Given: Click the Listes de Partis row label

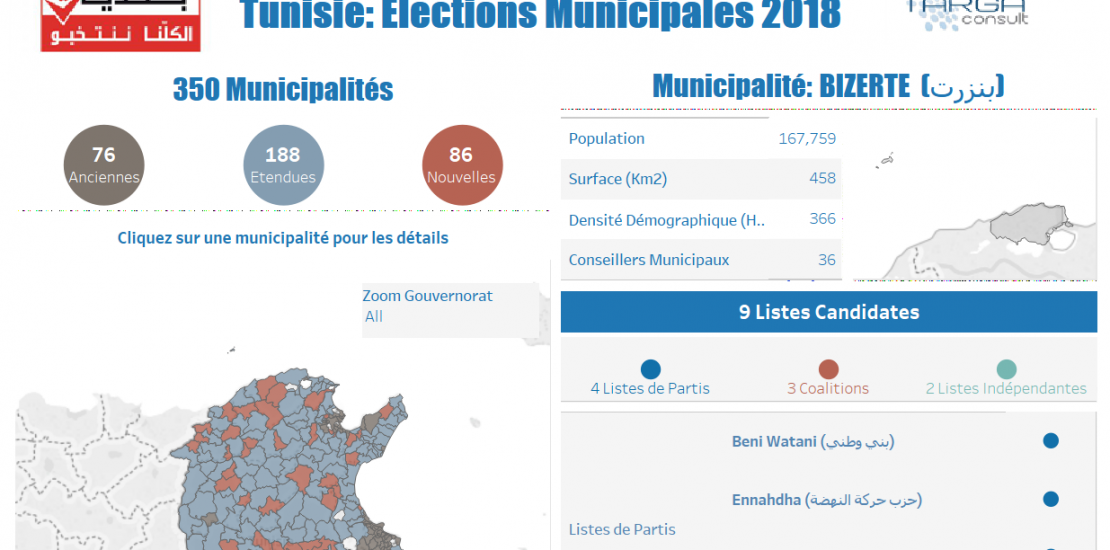Looking at the screenshot, I should [x=622, y=529].
